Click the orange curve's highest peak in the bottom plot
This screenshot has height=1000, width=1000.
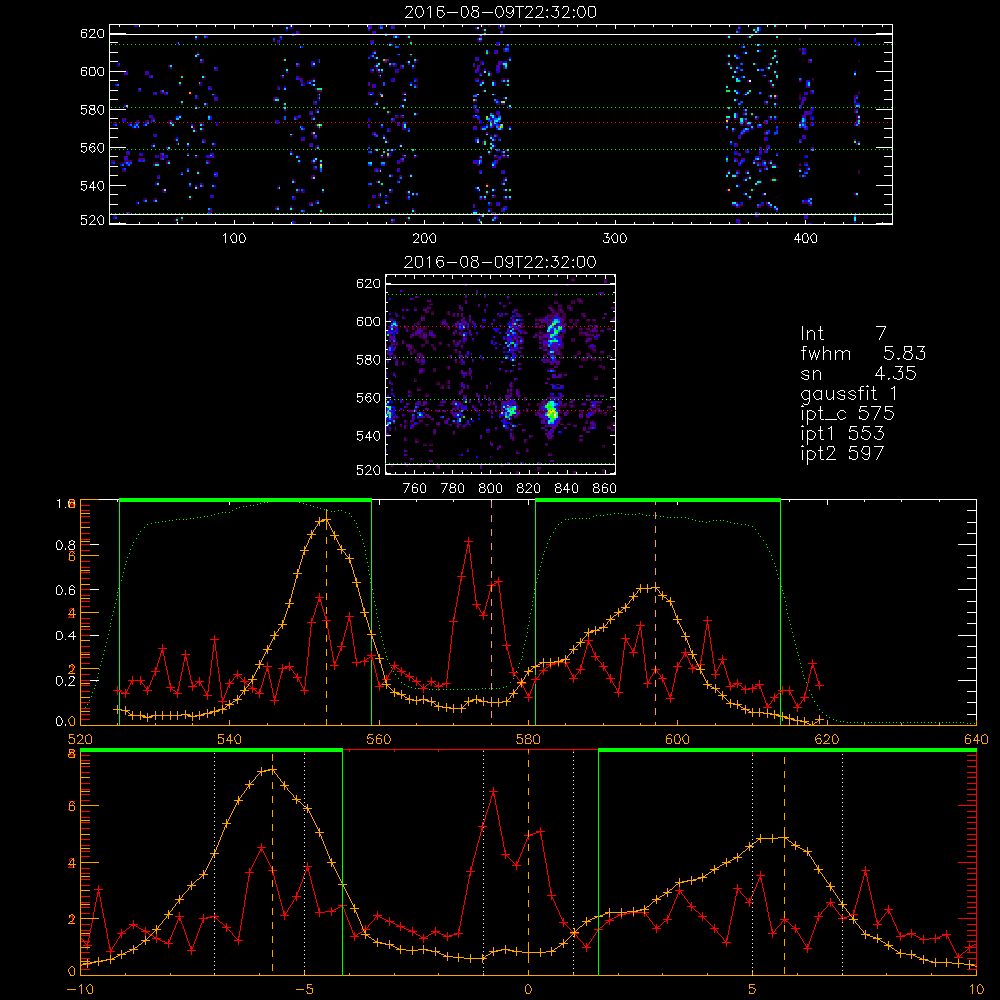coord(272,770)
